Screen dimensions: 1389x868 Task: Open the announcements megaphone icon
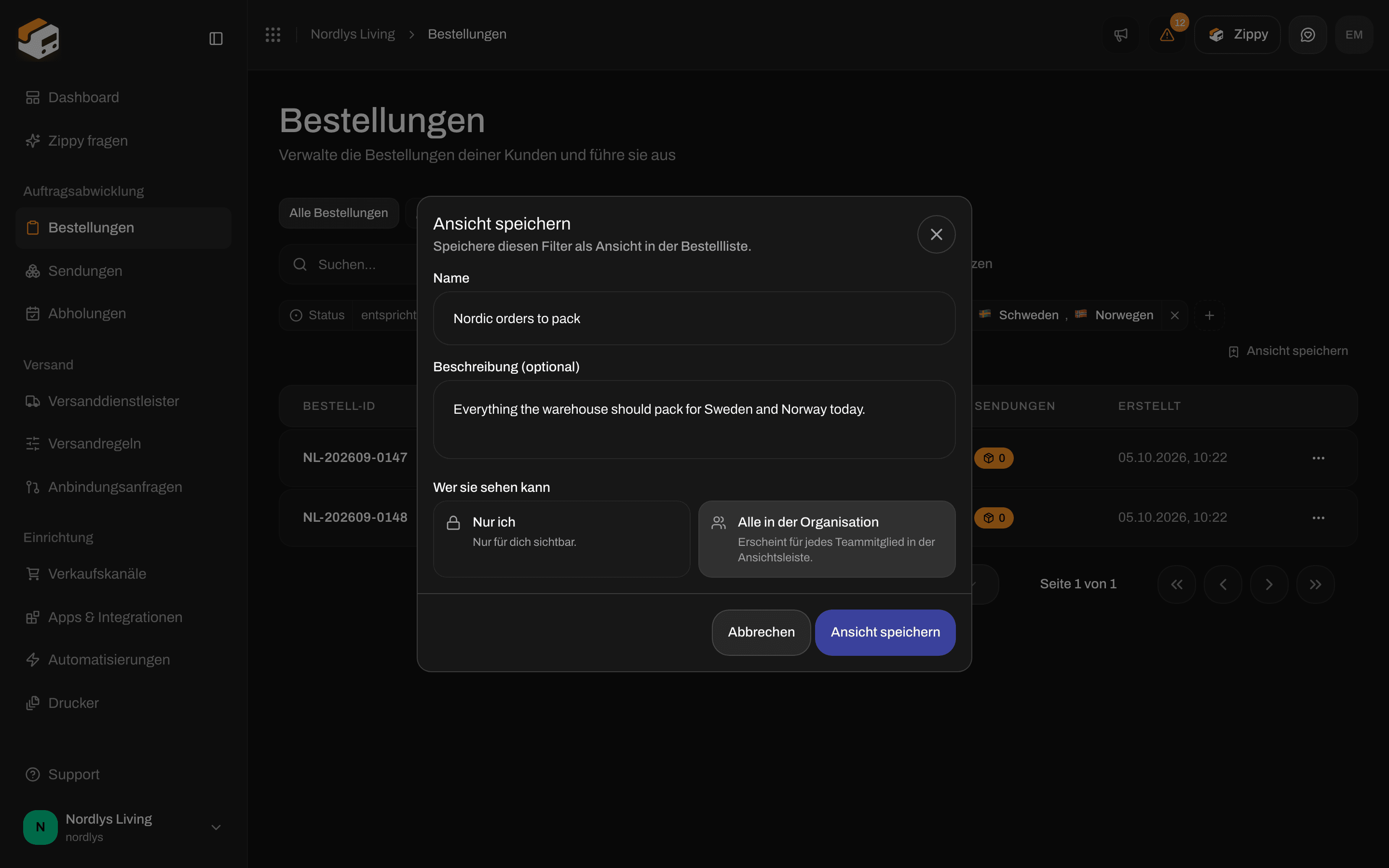coord(1120,34)
